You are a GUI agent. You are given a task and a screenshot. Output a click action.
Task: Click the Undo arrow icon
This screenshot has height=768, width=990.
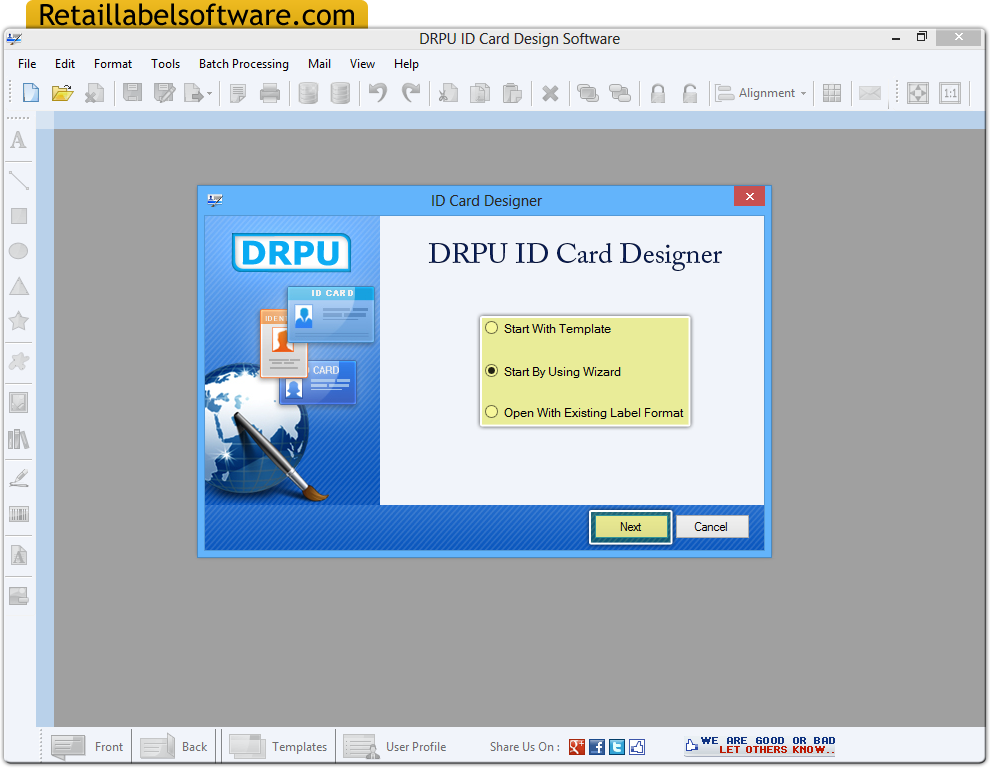point(378,93)
